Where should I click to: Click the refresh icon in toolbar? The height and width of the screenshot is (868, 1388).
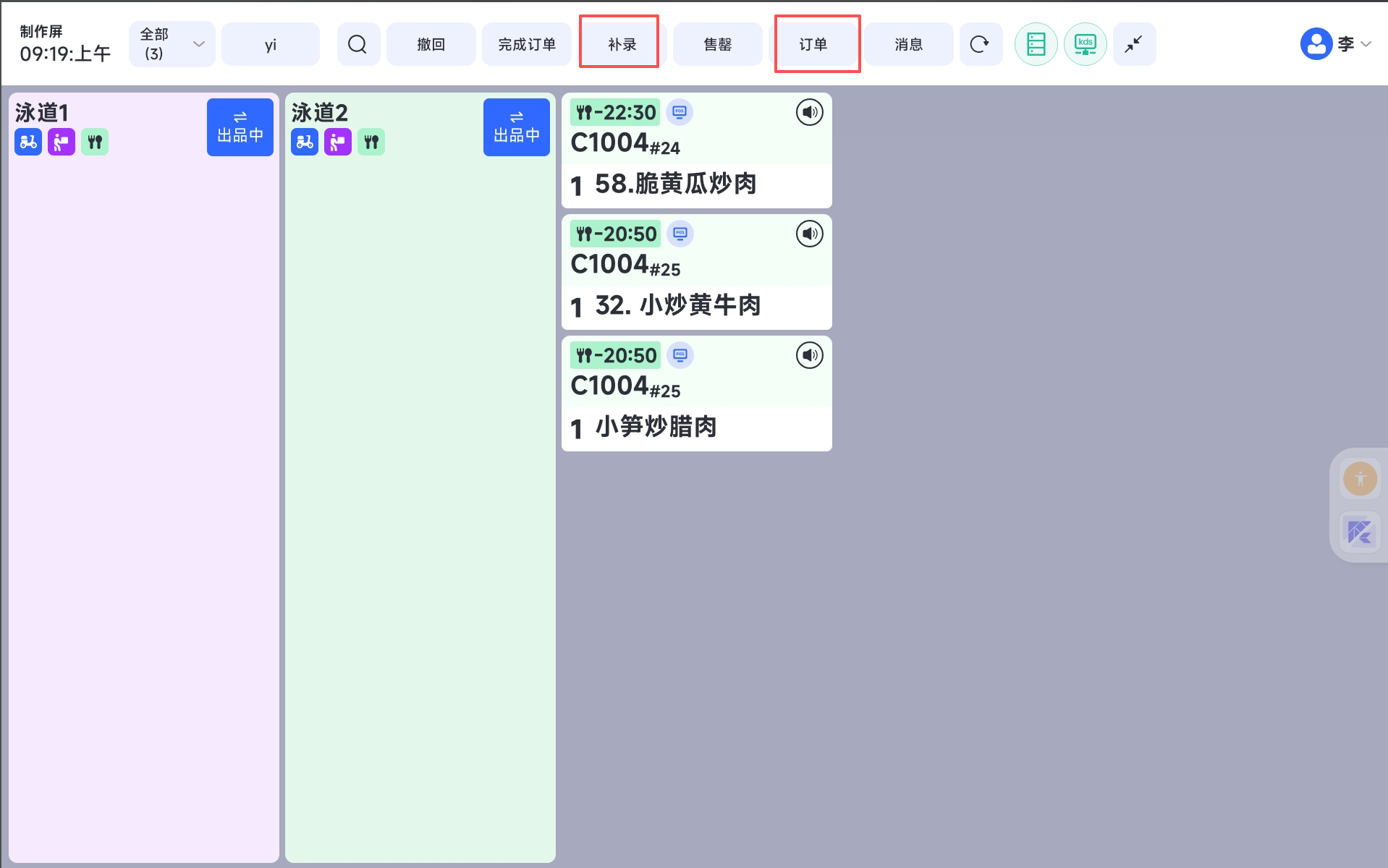pyautogui.click(x=980, y=45)
